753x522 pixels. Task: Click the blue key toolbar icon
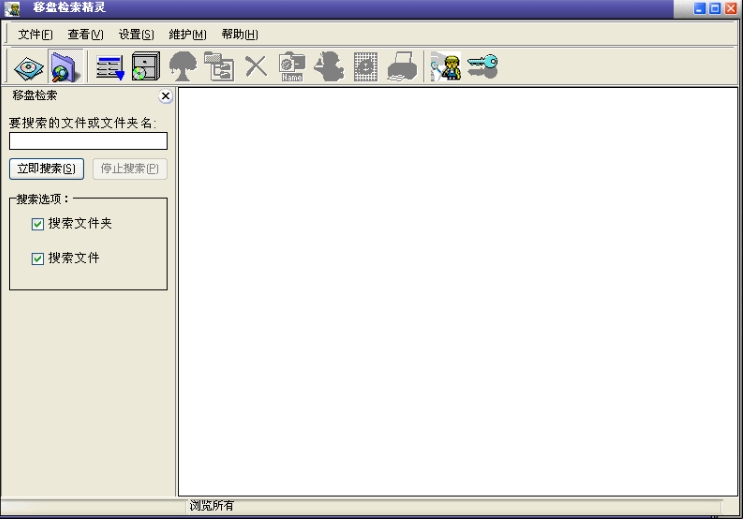tap(483, 66)
